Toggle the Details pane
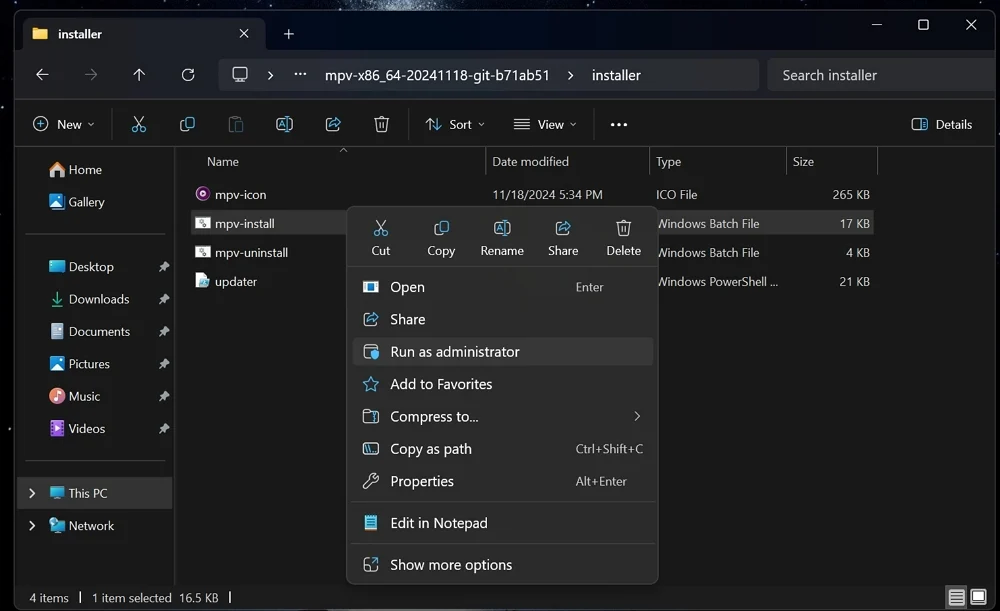Image resolution: width=1000 pixels, height=611 pixels. 941,124
